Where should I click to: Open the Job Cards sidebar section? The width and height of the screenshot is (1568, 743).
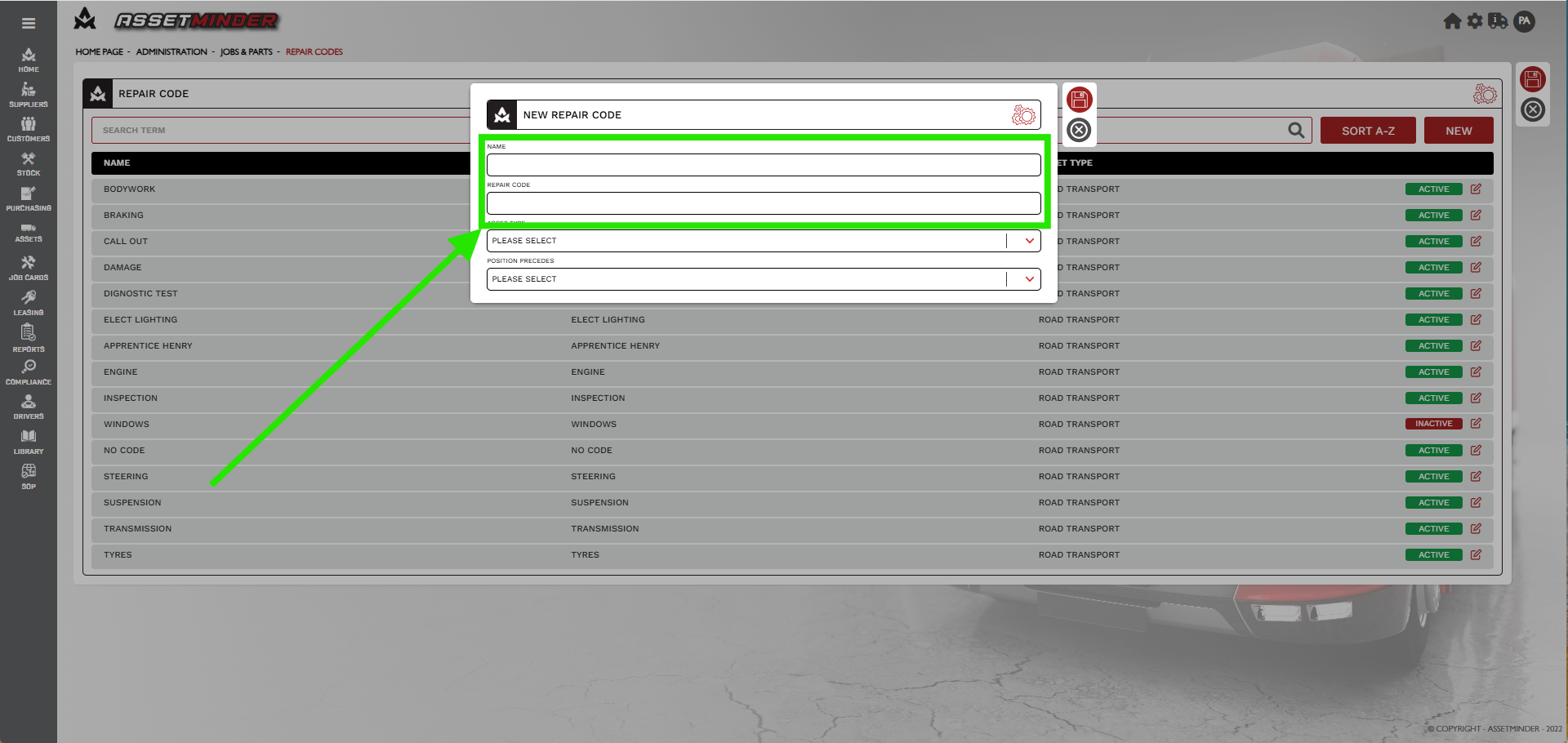(29, 268)
